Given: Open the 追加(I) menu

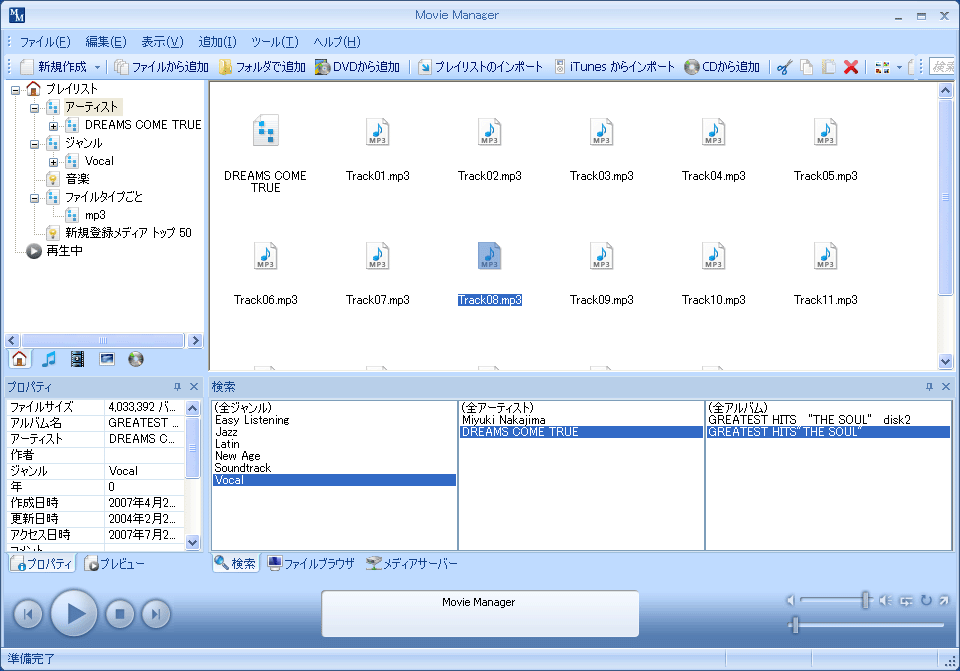Looking at the screenshot, I should click(217, 42).
